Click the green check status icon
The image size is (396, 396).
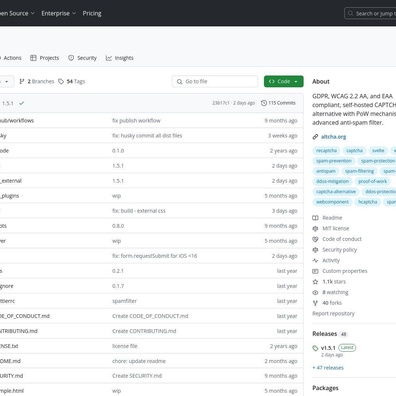(22, 103)
